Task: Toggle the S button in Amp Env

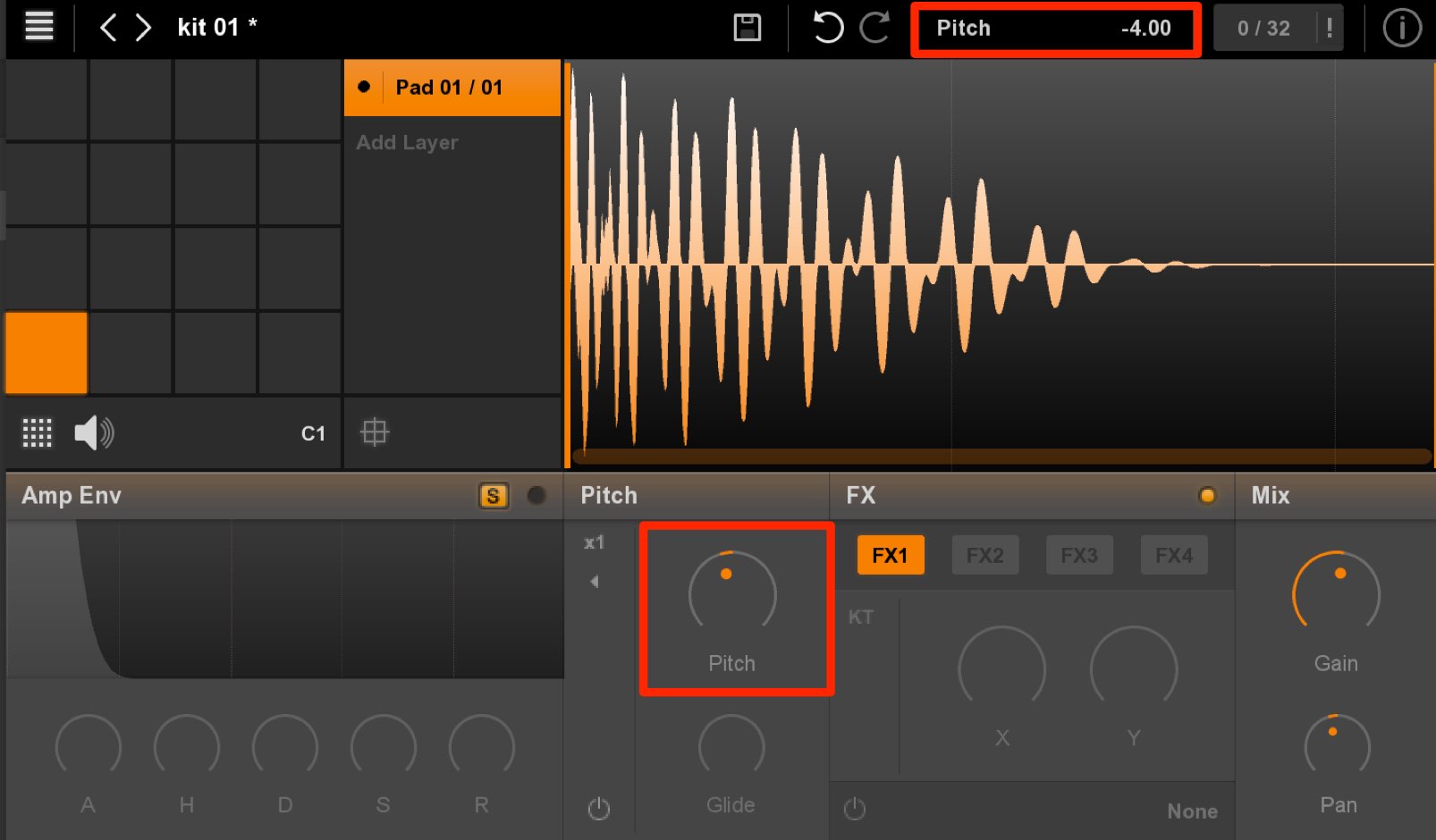Action: coord(493,496)
